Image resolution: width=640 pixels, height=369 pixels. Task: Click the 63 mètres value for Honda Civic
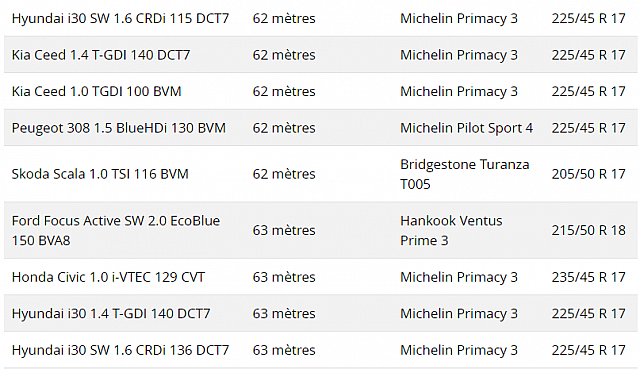pyautogui.click(x=284, y=277)
